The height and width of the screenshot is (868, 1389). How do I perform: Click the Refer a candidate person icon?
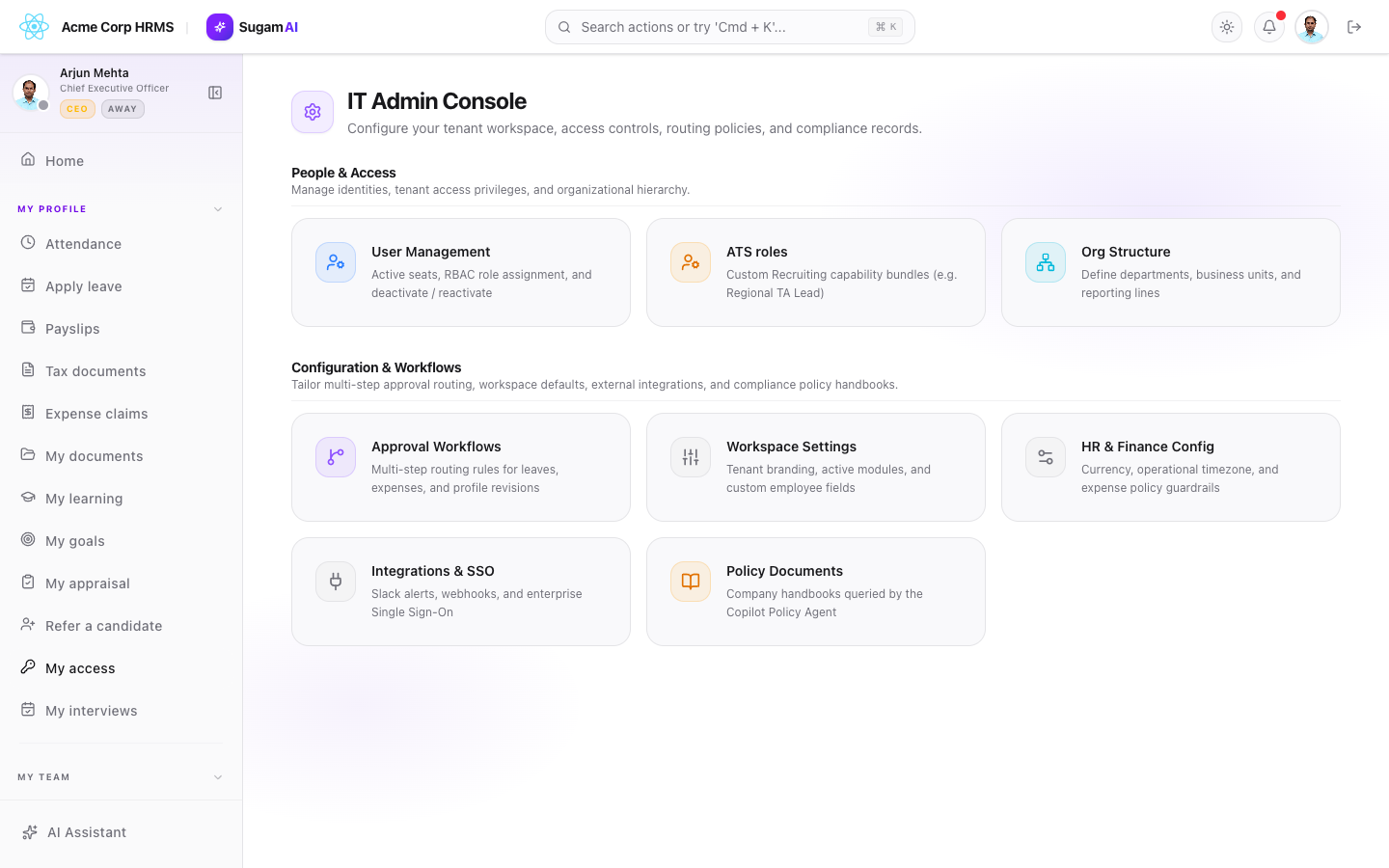[x=28, y=625]
